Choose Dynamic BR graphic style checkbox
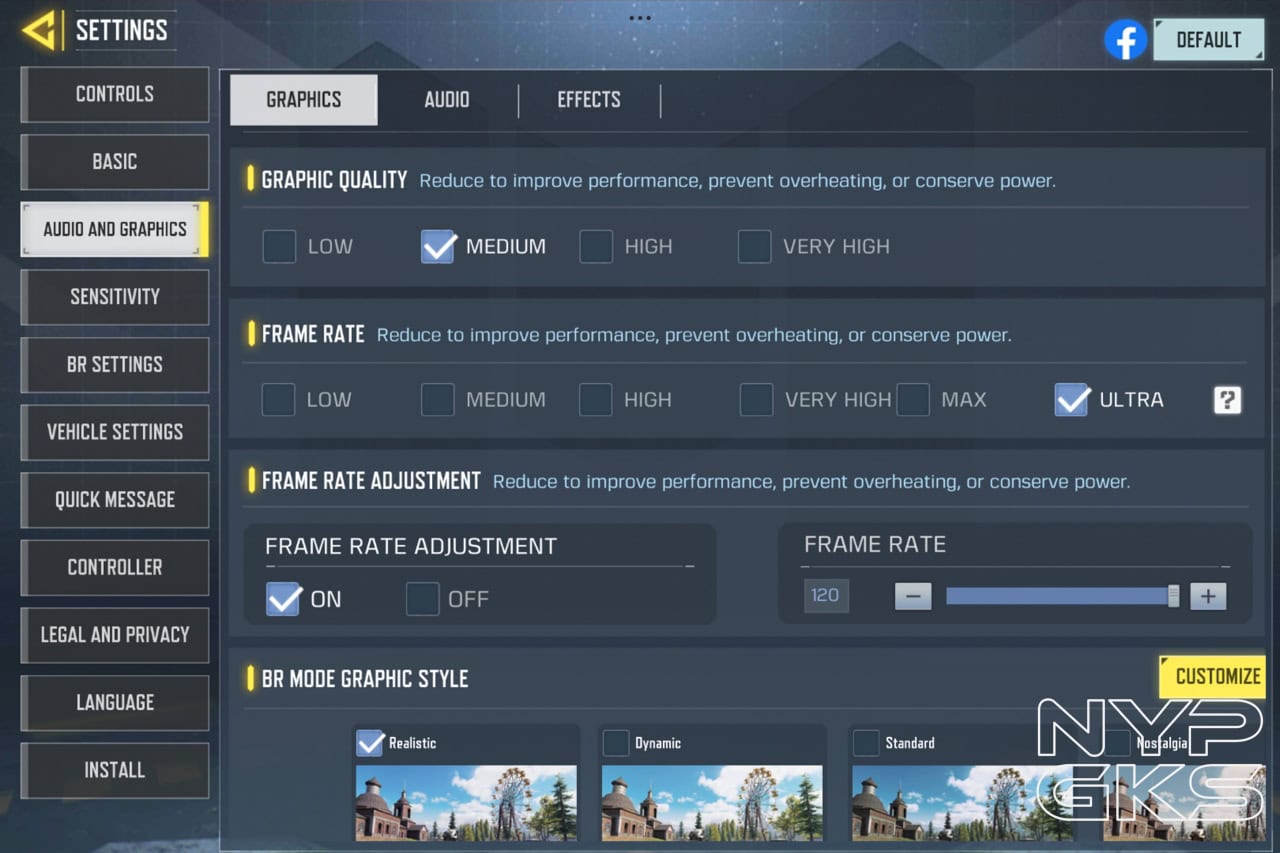The image size is (1280, 853). click(616, 743)
